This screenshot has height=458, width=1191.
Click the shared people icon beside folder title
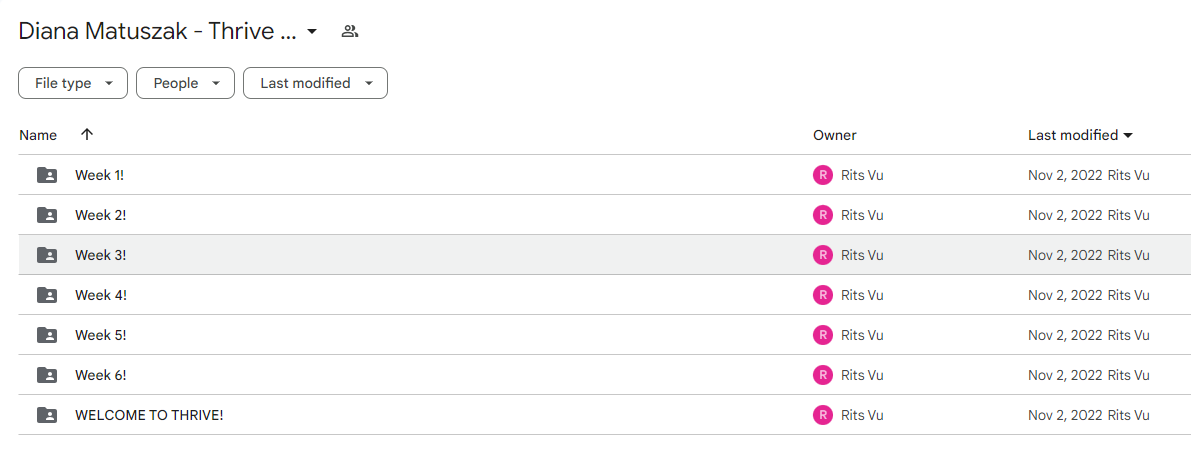349,32
